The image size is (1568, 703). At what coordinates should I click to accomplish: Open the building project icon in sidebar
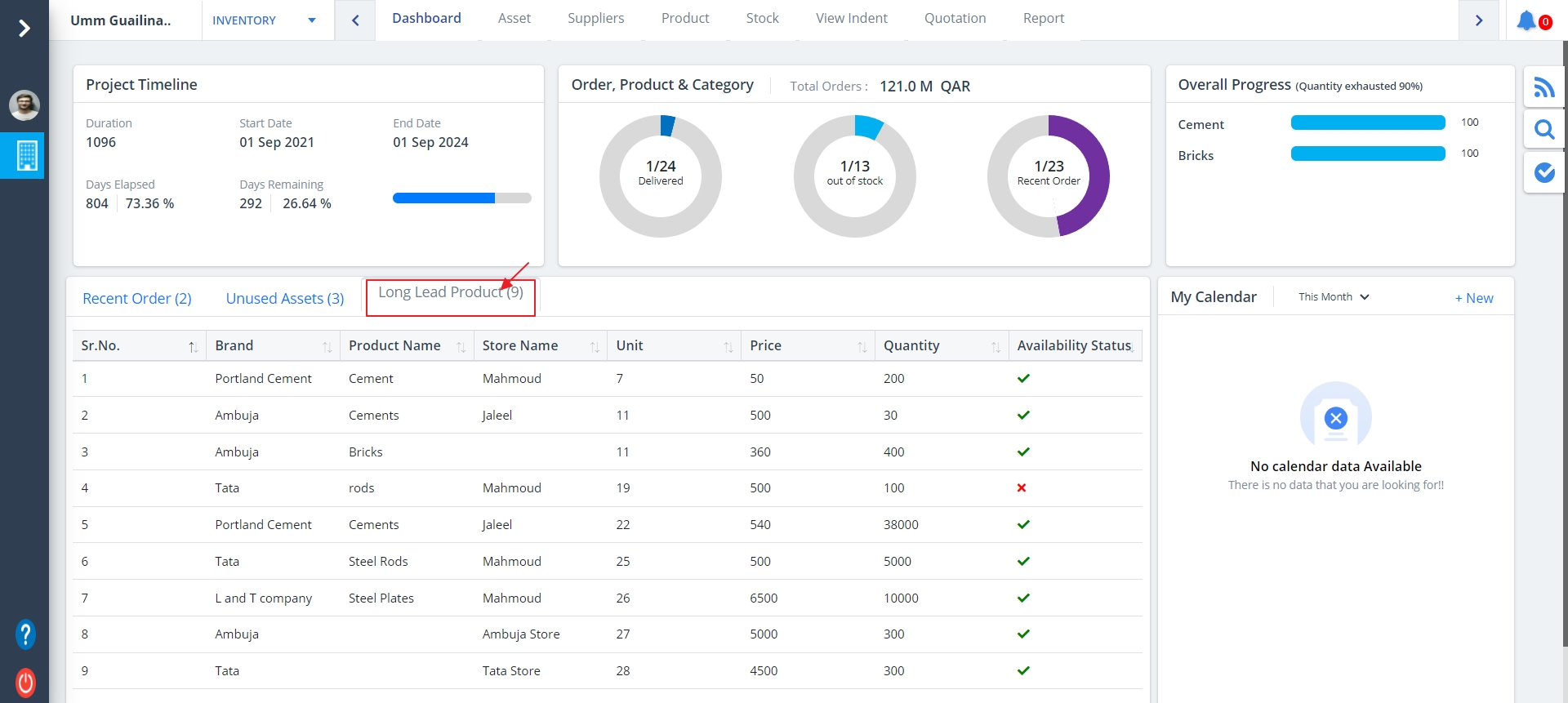pyautogui.click(x=26, y=155)
